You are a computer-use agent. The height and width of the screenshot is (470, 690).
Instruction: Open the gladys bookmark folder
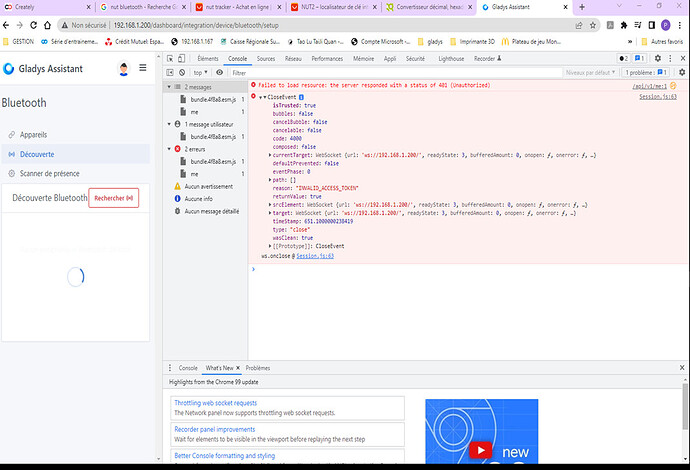click(430, 42)
